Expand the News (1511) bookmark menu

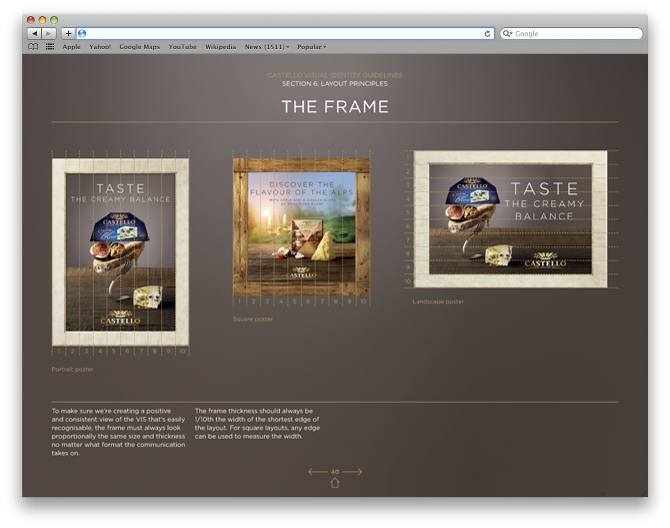(x=267, y=47)
